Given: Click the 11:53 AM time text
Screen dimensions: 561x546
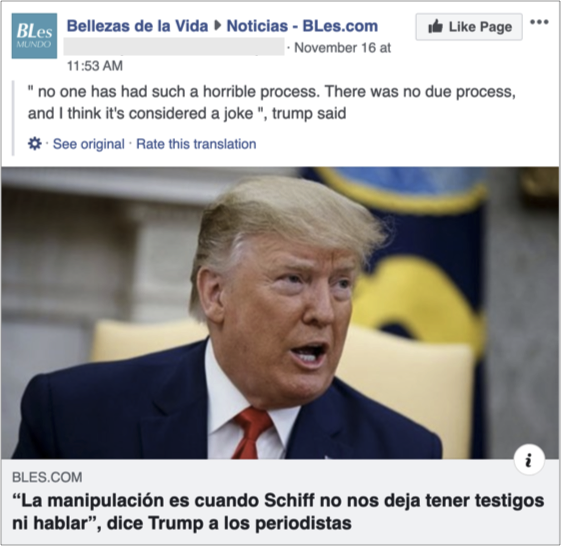Looking at the screenshot, I should click(x=95, y=66).
